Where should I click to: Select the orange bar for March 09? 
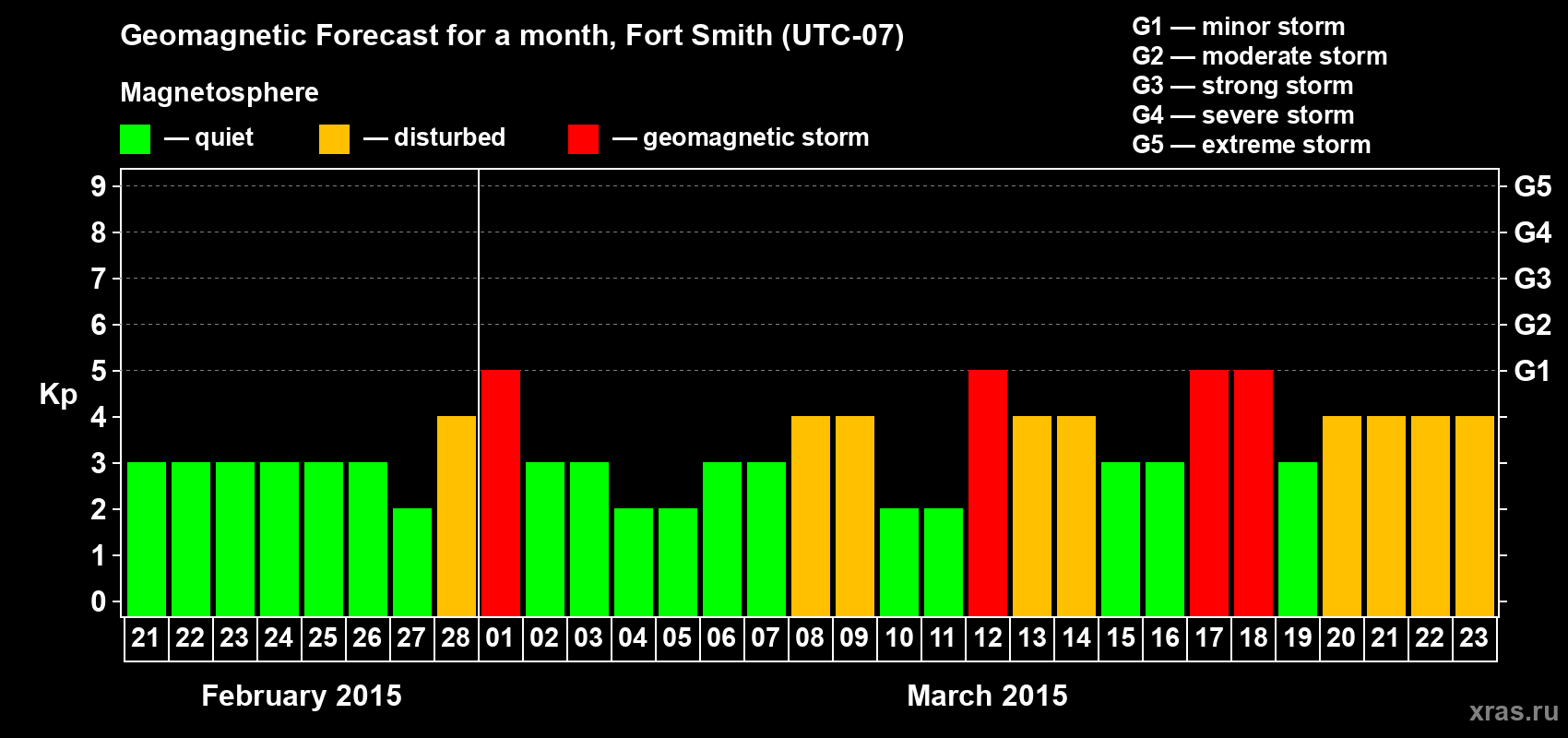(855, 517)
